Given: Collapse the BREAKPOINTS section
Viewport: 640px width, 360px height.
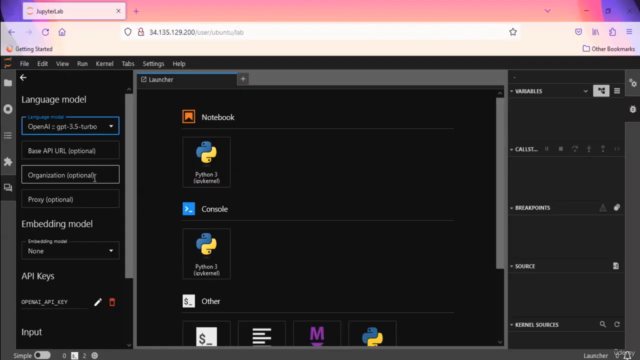Looking at the screenshot, I should point(512,208).
